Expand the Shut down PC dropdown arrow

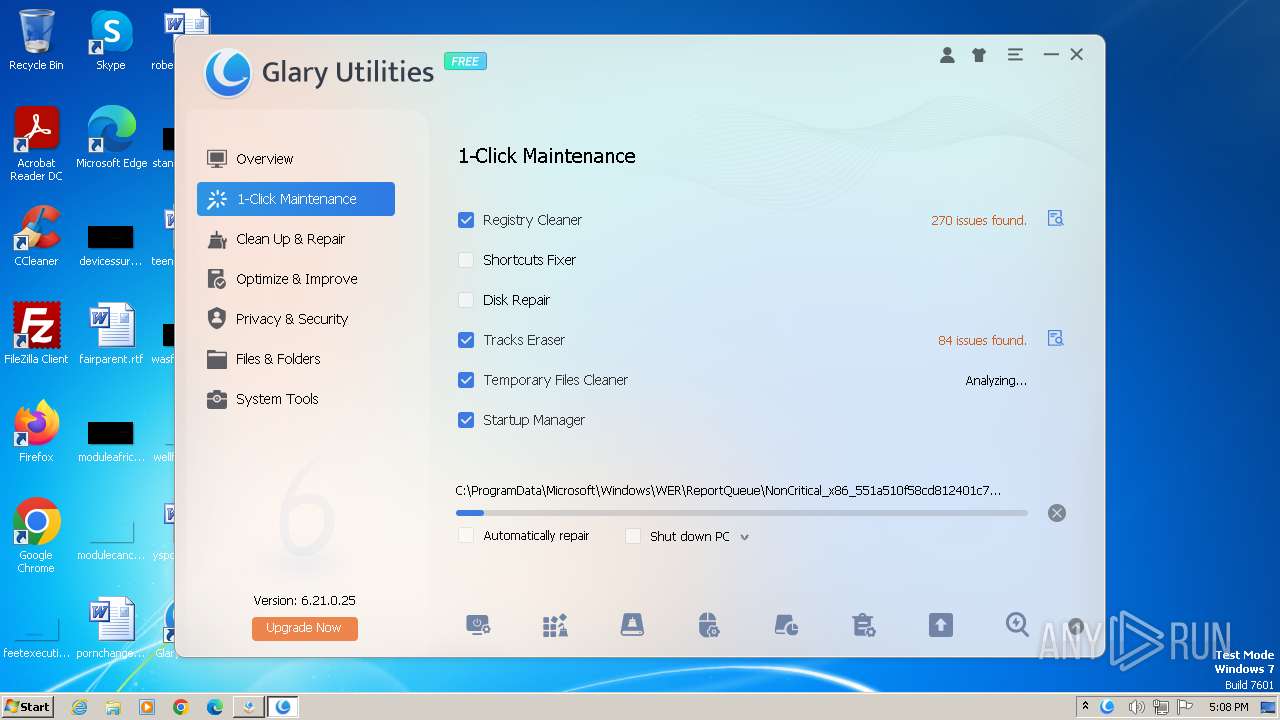coord(744,537)
